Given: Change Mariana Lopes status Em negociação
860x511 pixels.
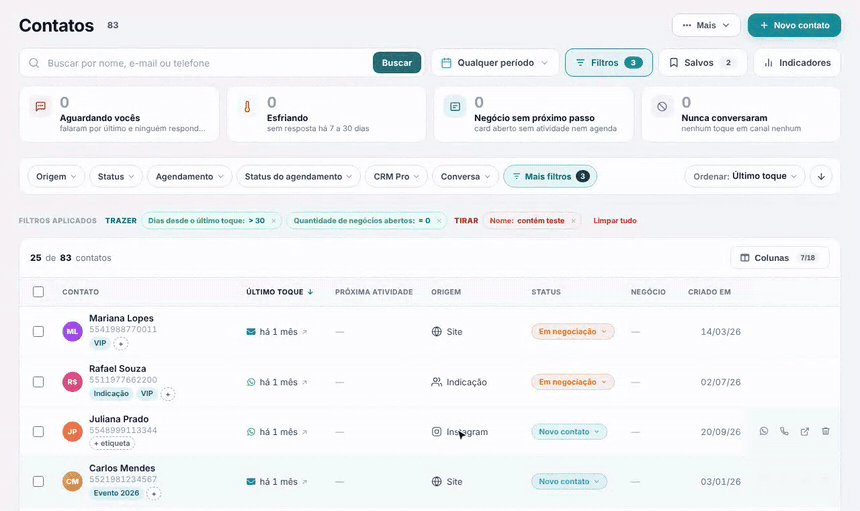Looking at the screenshot, I should [573, 332].
